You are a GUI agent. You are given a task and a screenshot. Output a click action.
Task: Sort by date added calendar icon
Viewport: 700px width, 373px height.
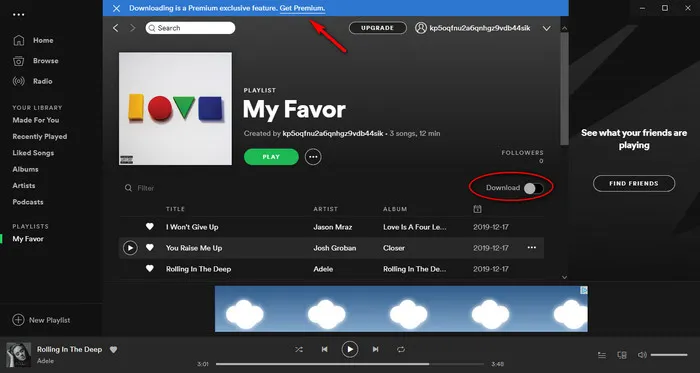[477, 209]
